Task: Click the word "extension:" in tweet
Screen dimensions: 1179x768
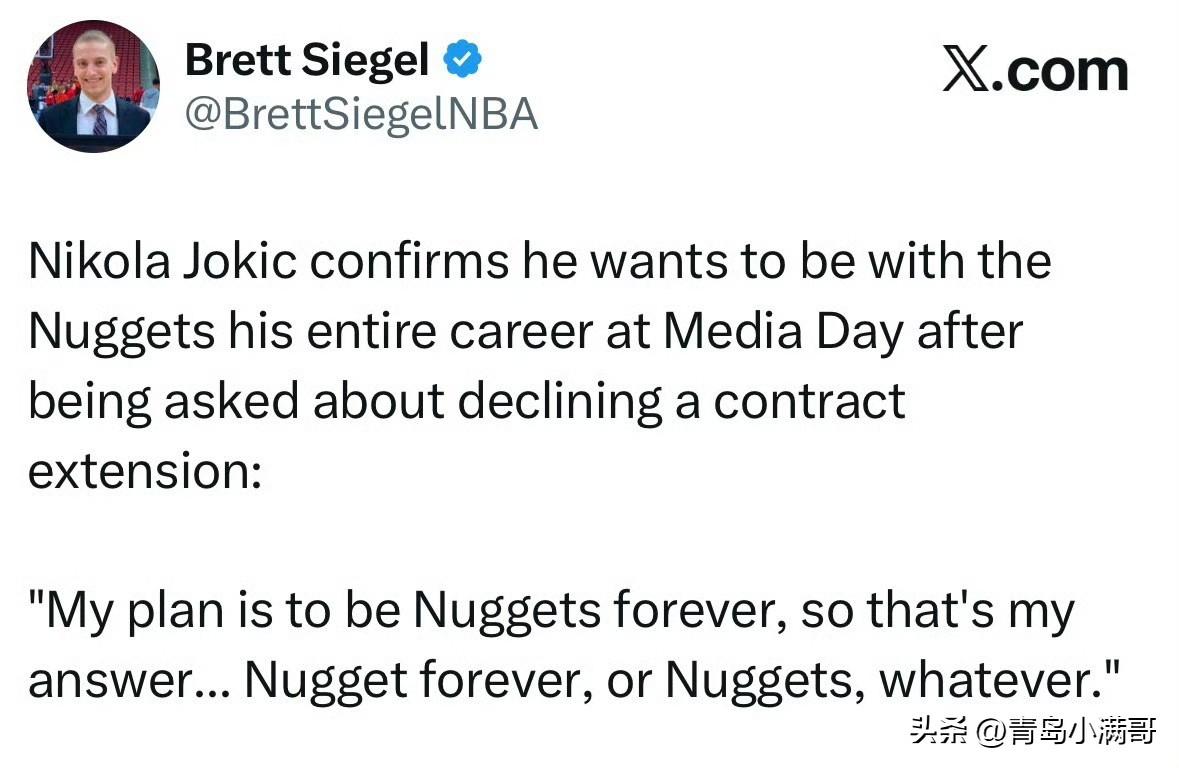Action: [x=145, y=472]
